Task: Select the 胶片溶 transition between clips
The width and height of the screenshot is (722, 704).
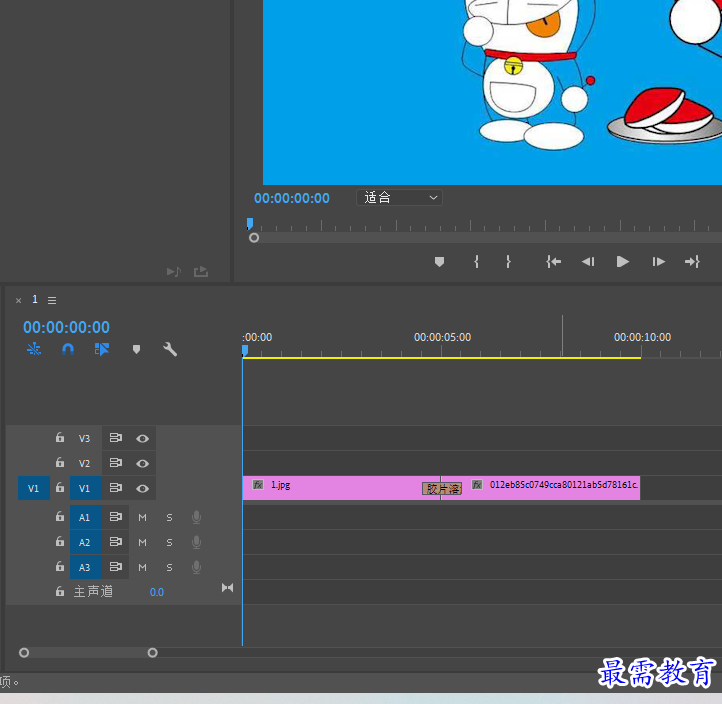Action: (442, 489)
